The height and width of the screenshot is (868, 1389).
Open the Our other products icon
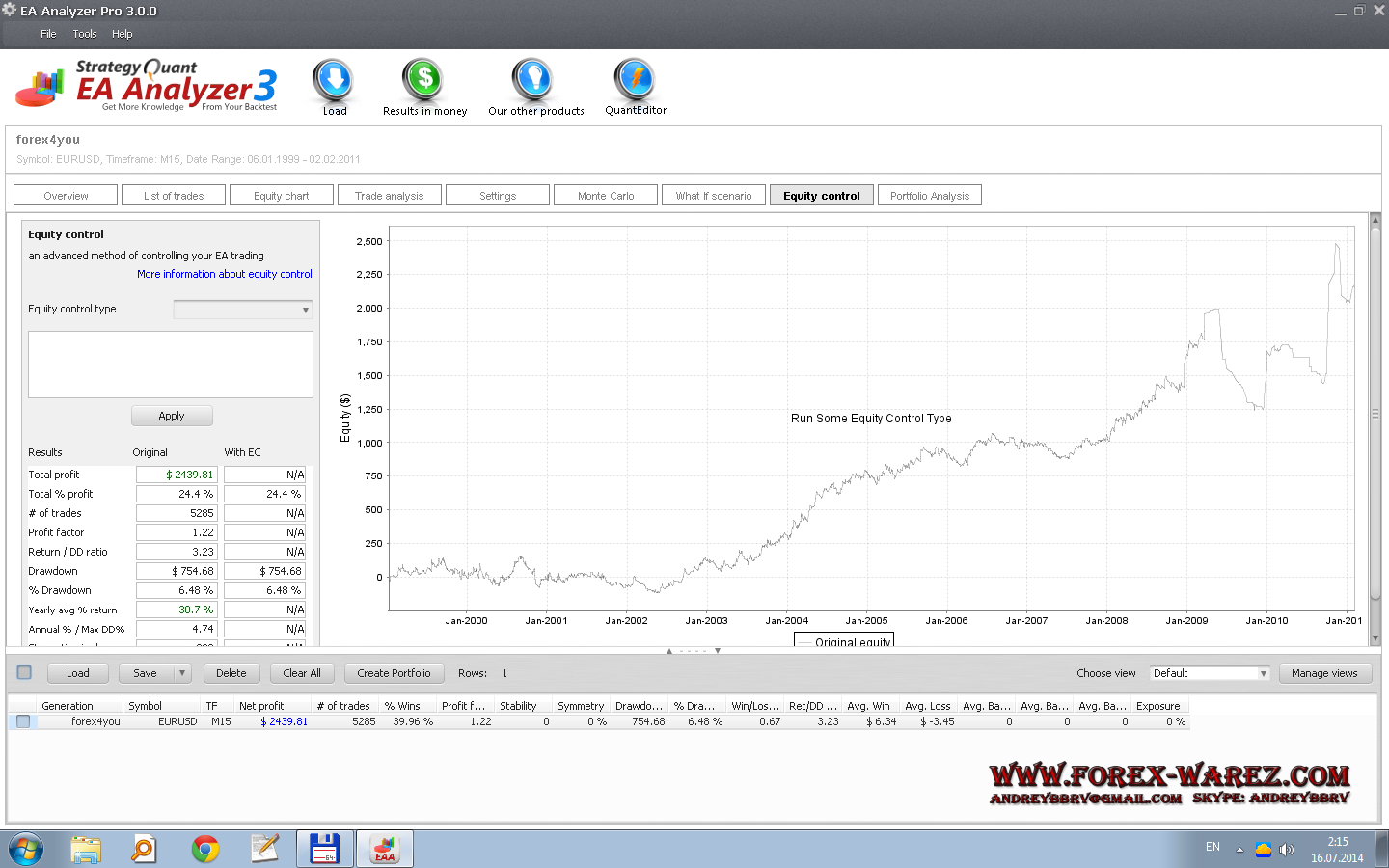pyautogui.click(x=532, y=81)
